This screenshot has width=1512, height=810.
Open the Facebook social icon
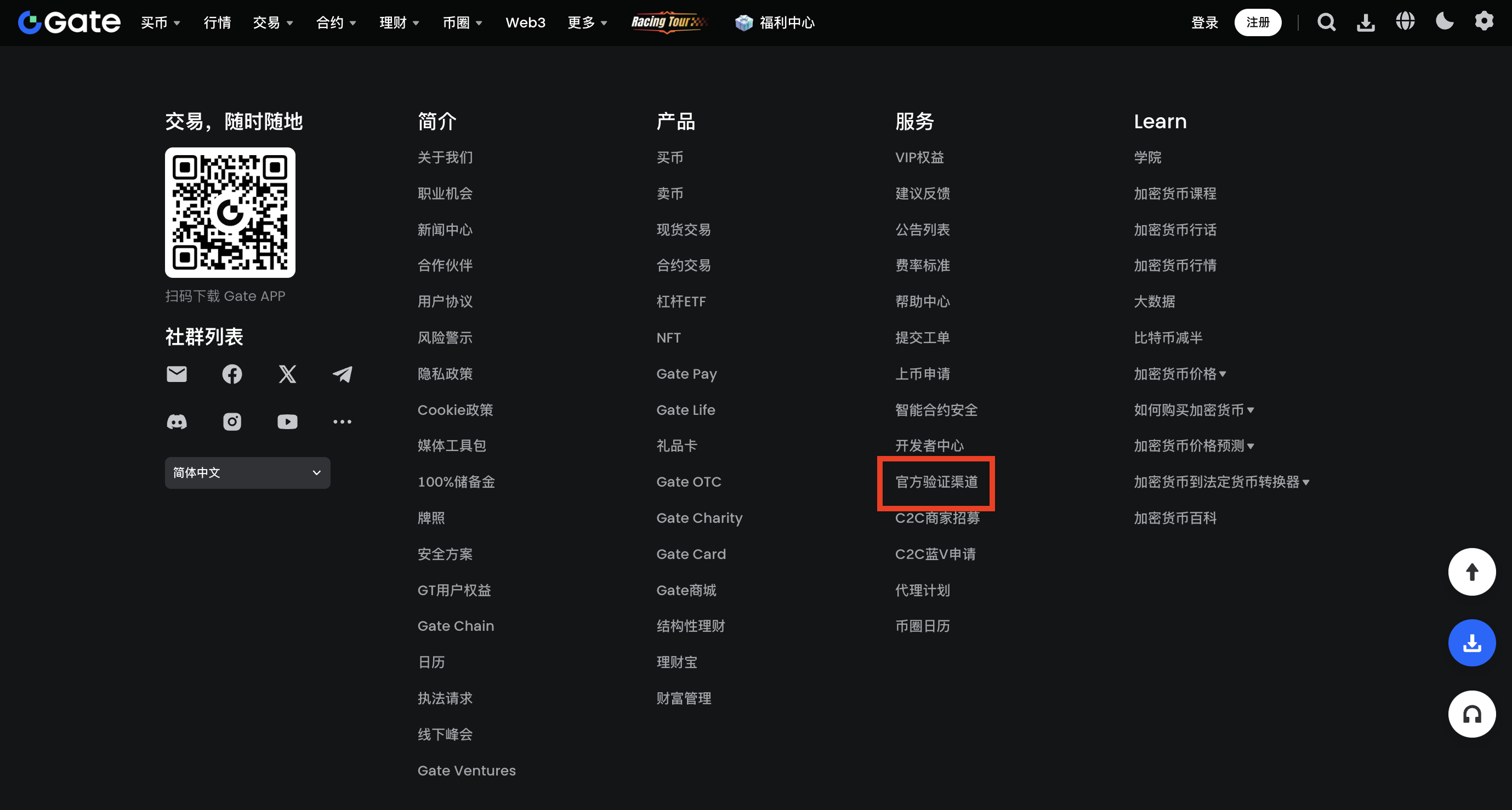232,374
